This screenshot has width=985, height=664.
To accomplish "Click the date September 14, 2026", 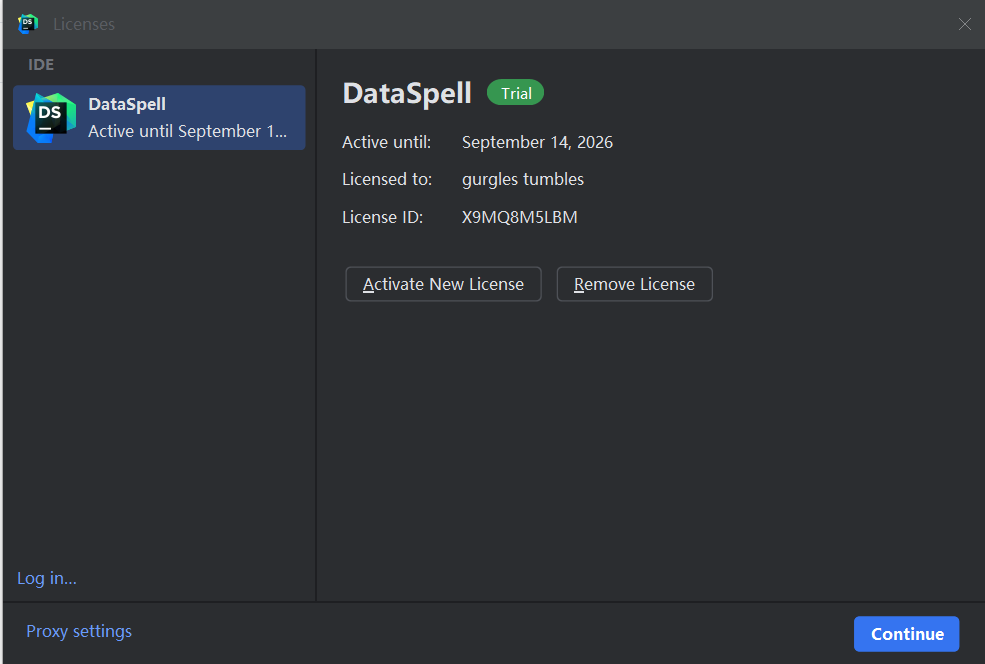I will click(x=537, y=143).
